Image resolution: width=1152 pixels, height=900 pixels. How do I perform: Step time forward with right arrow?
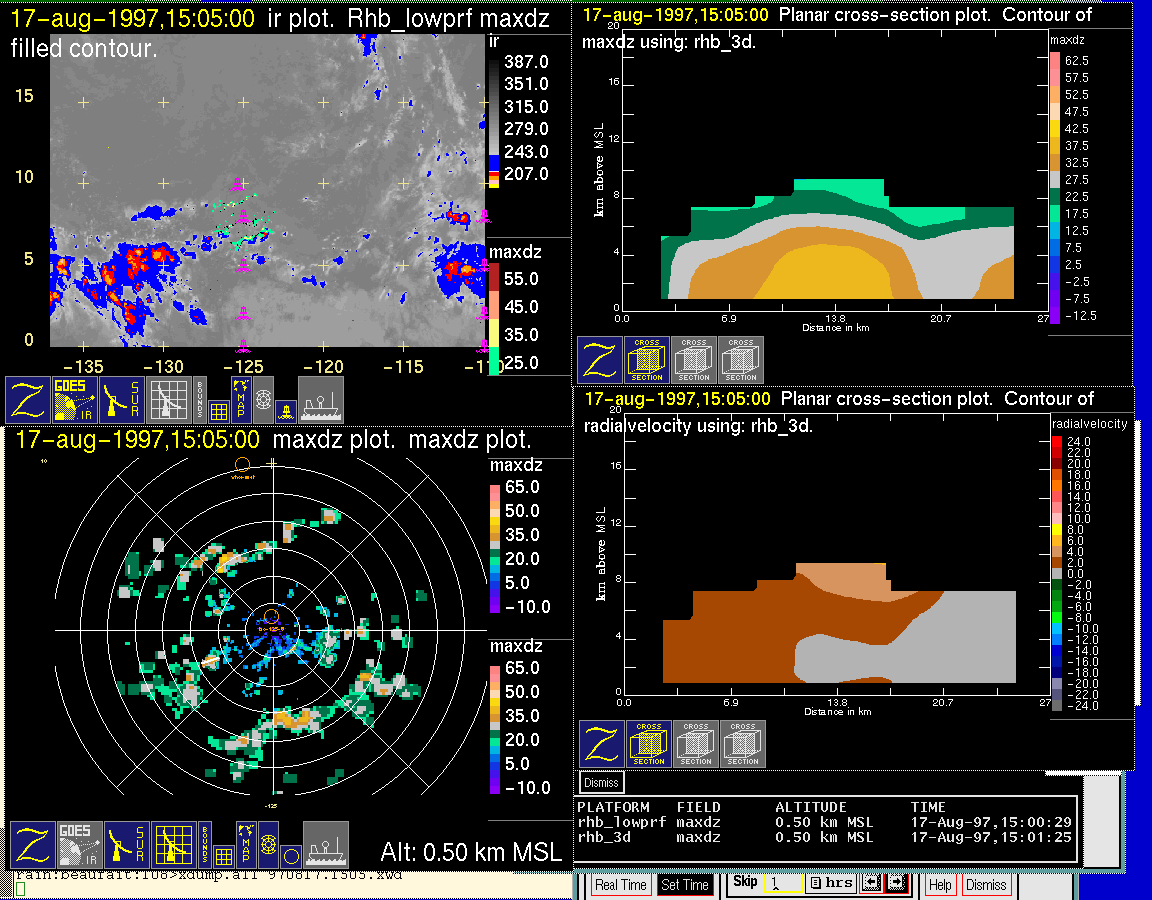click(x=895, y=884)
